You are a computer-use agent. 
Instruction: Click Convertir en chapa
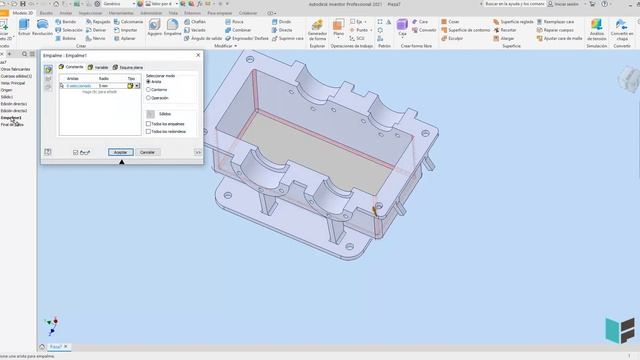tap(622, 30)
